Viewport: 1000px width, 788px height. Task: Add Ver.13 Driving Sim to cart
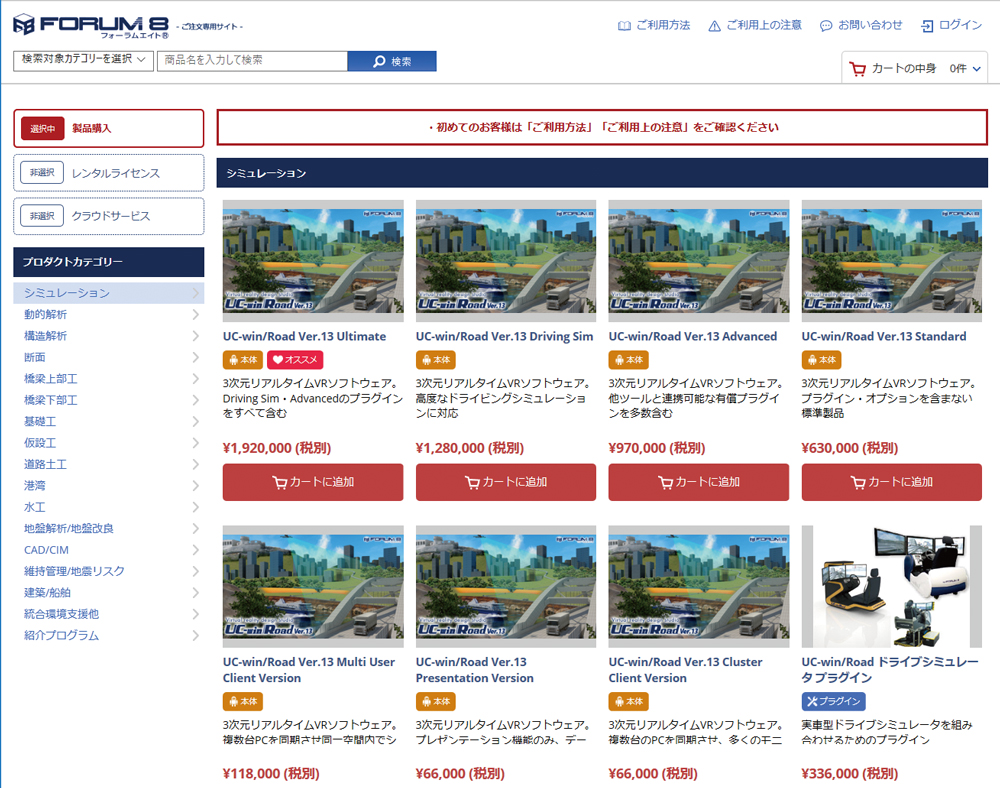coord(506,482)
